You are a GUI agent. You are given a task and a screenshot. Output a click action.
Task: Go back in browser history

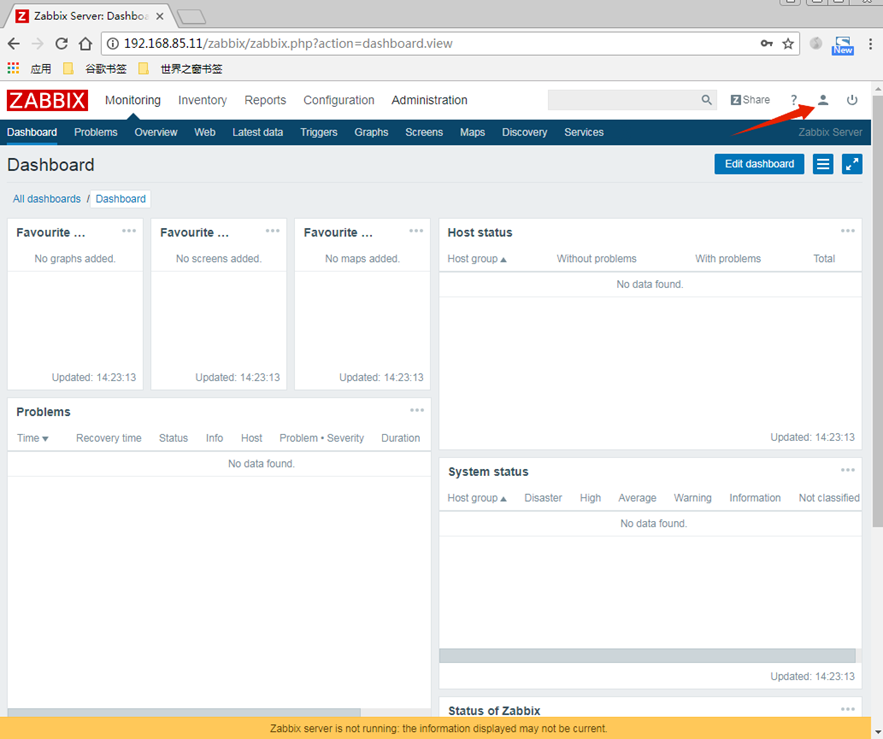click(x=14, y=43)
